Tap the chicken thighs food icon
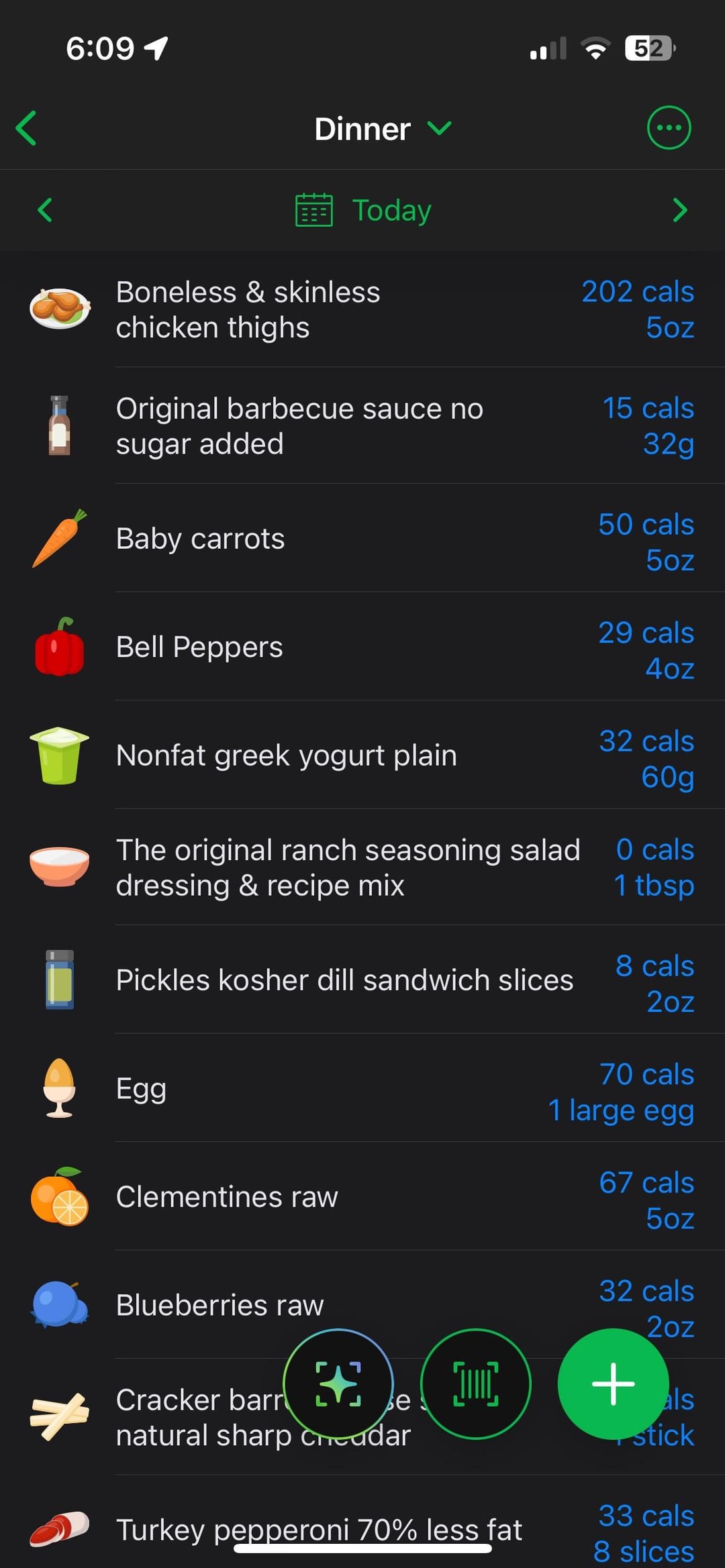 click(x=60, y=309)
